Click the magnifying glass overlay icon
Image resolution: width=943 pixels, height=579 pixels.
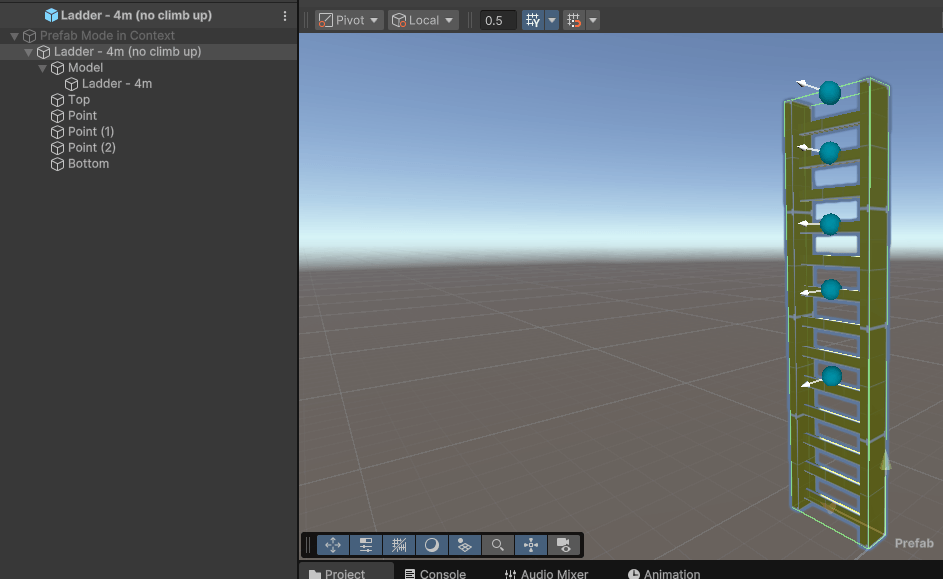point(497,545)
